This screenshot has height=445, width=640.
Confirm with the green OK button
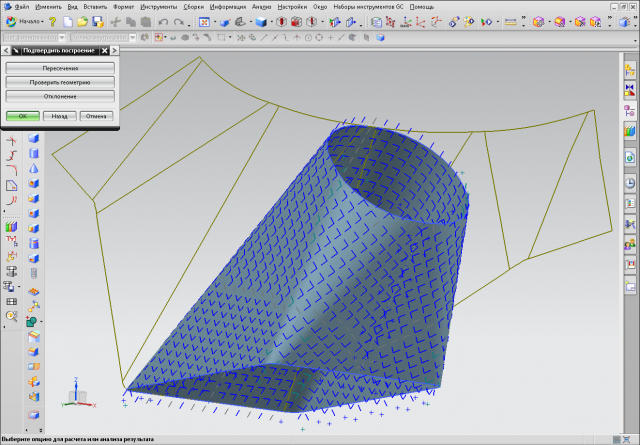22,116
